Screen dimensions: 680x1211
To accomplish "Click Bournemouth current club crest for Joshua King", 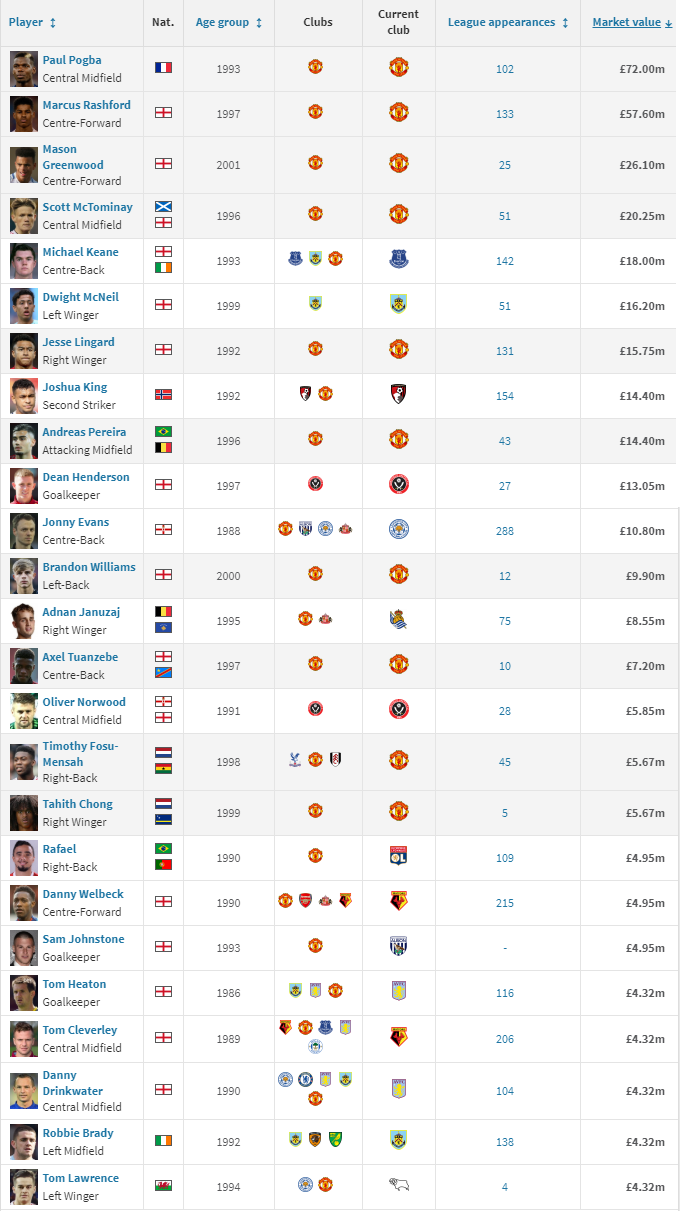I will pos(398,394).
